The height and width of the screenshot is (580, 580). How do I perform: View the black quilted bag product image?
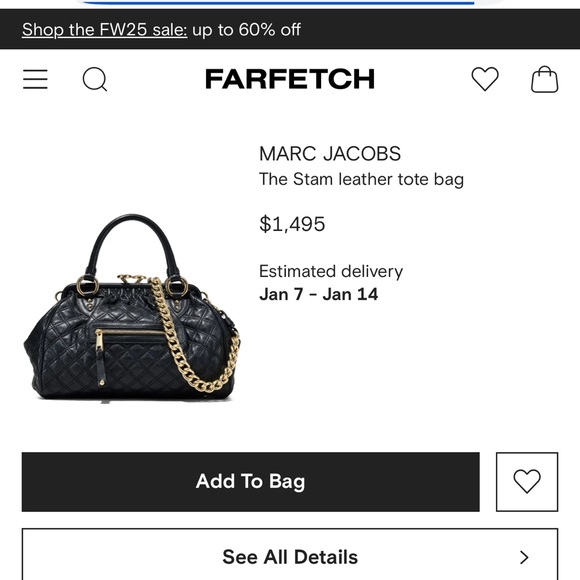click(131, 308)
